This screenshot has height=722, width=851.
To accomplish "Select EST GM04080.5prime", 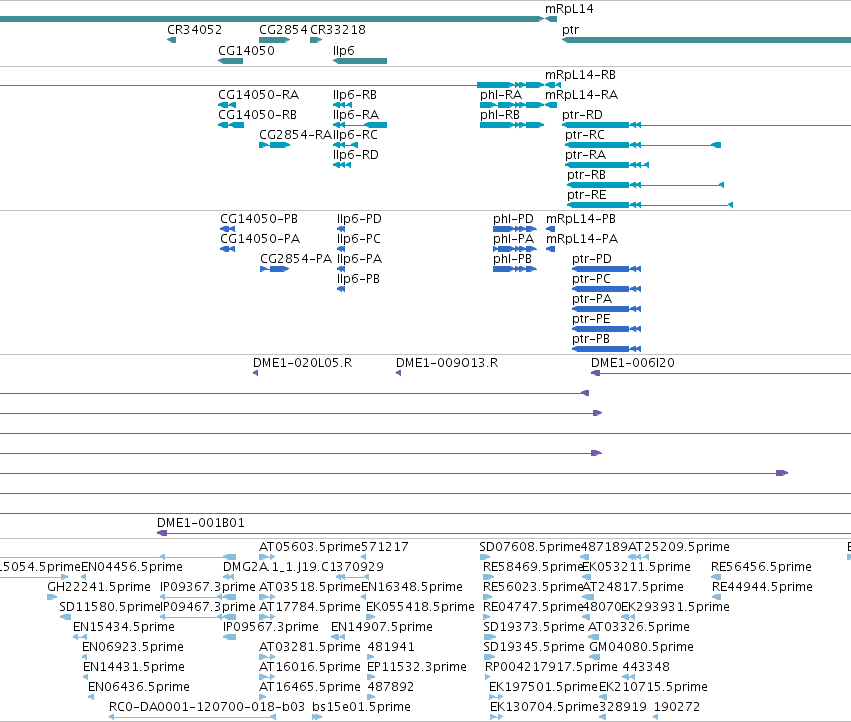I will pyautogui.click(x=595, y=657).
